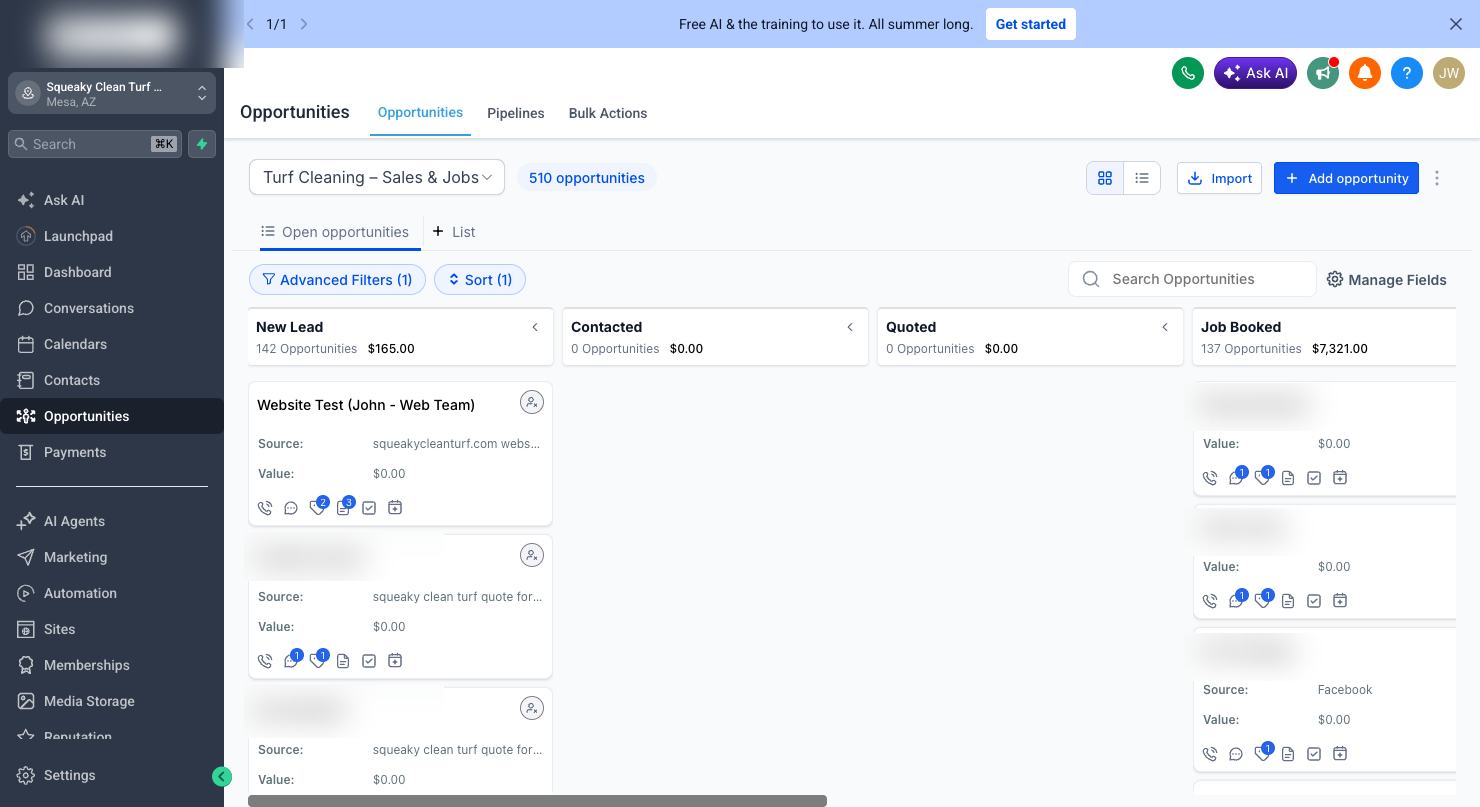The image size is (1480, 807).
Task: Click tags icon on Website Test card
Action: (x=317, y=508)
